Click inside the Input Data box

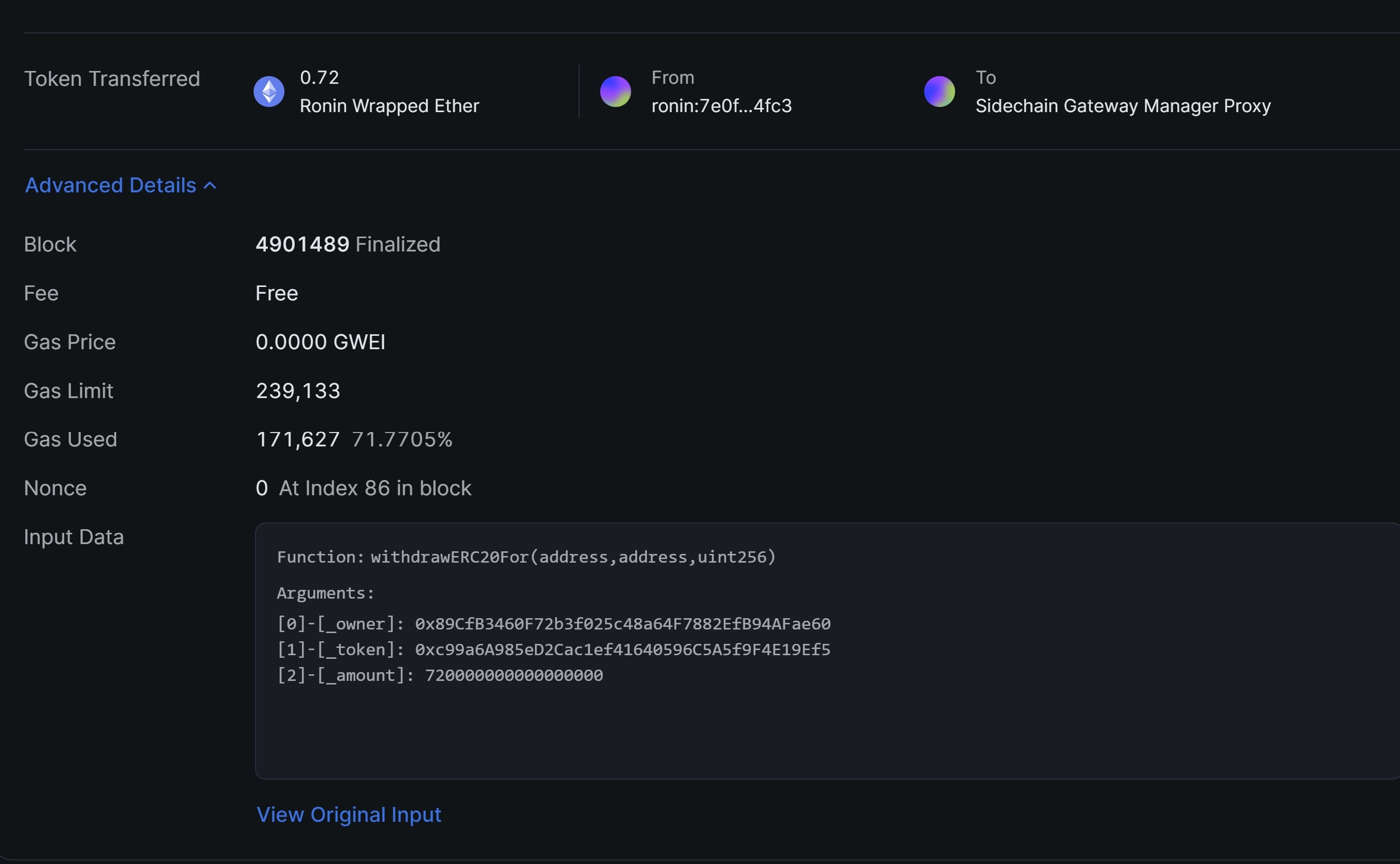pos(828,651)
